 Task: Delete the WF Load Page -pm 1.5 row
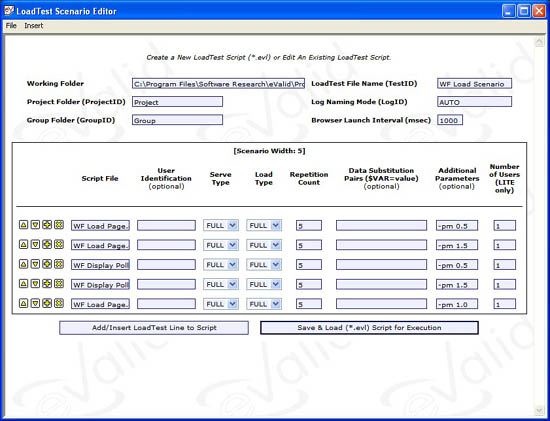(59, 245)
